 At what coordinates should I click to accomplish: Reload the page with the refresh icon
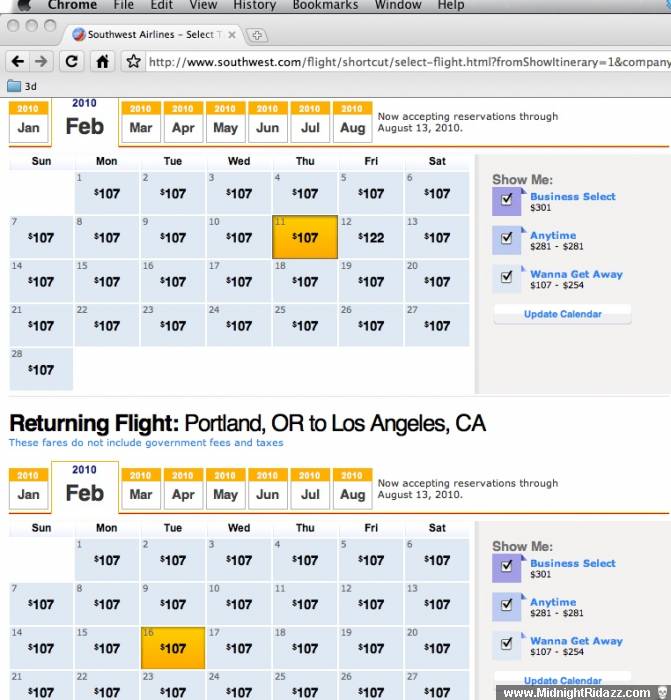point(71,61)
